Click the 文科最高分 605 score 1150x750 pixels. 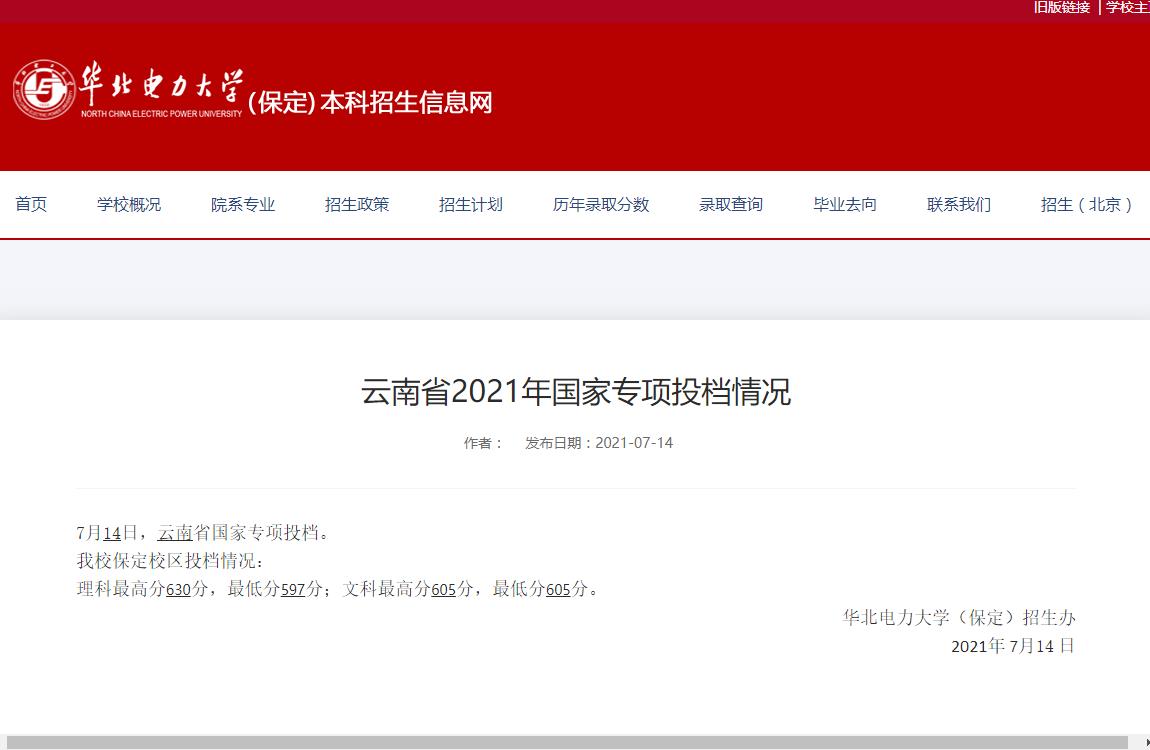pos(444,589)
